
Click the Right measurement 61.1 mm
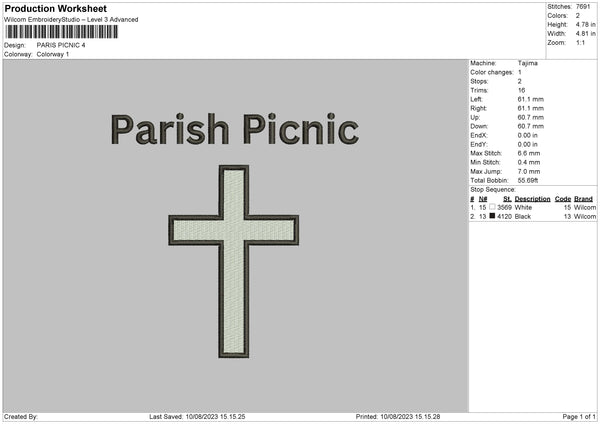click(531, 108)
